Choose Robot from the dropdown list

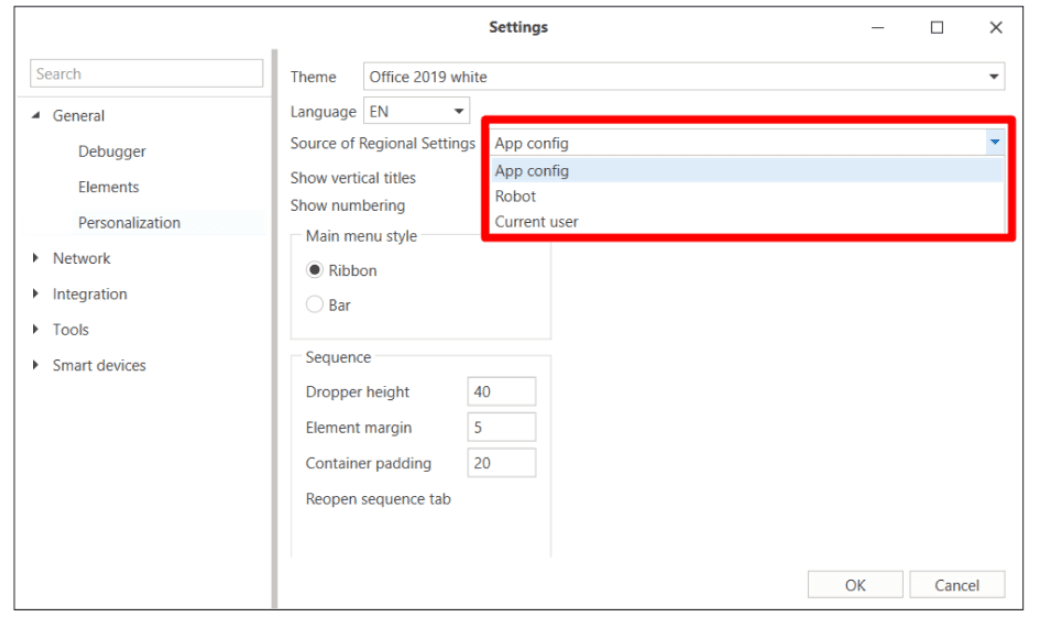516,196
